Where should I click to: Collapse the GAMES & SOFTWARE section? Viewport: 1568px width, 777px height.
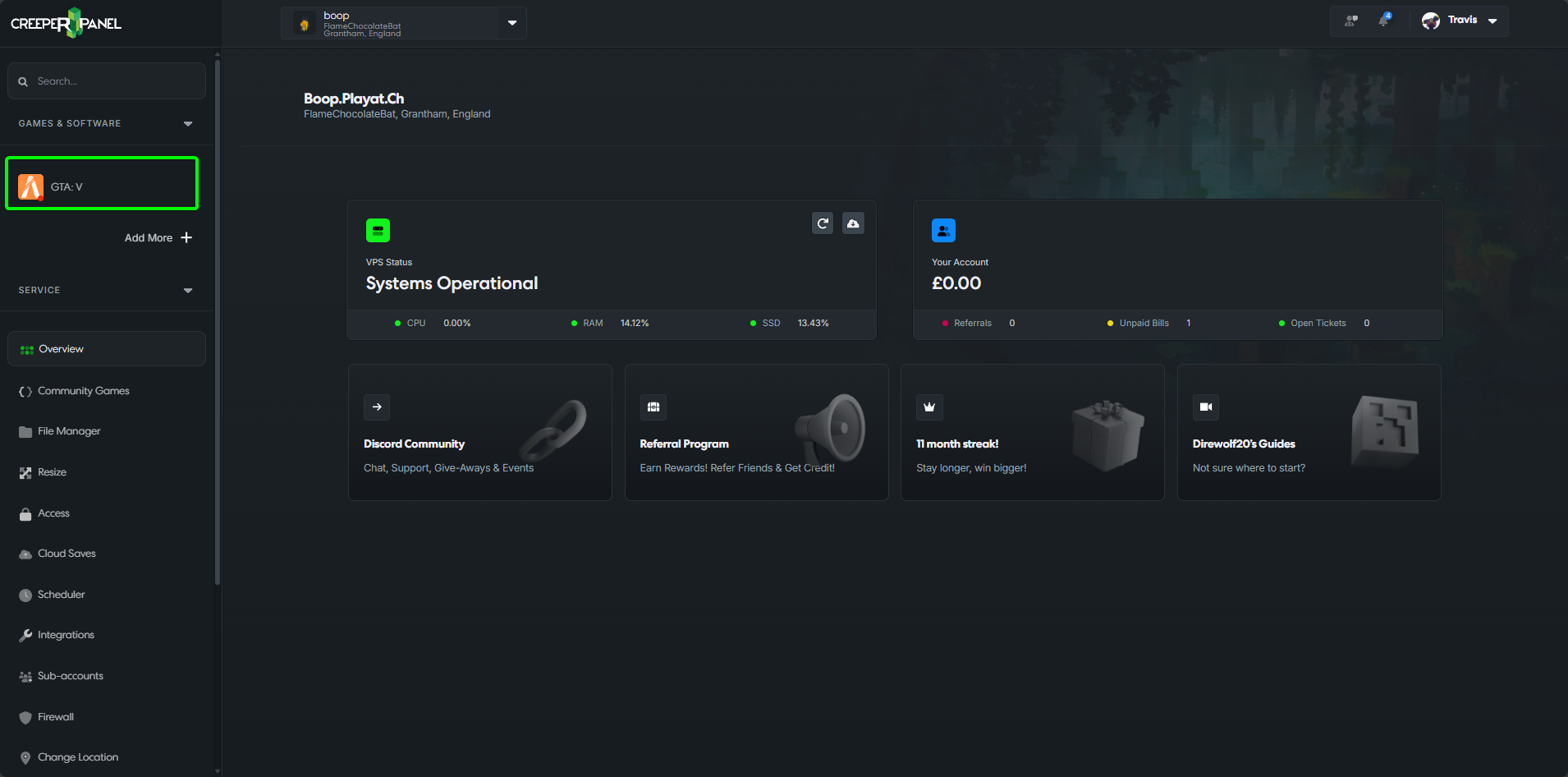(187, 123)
